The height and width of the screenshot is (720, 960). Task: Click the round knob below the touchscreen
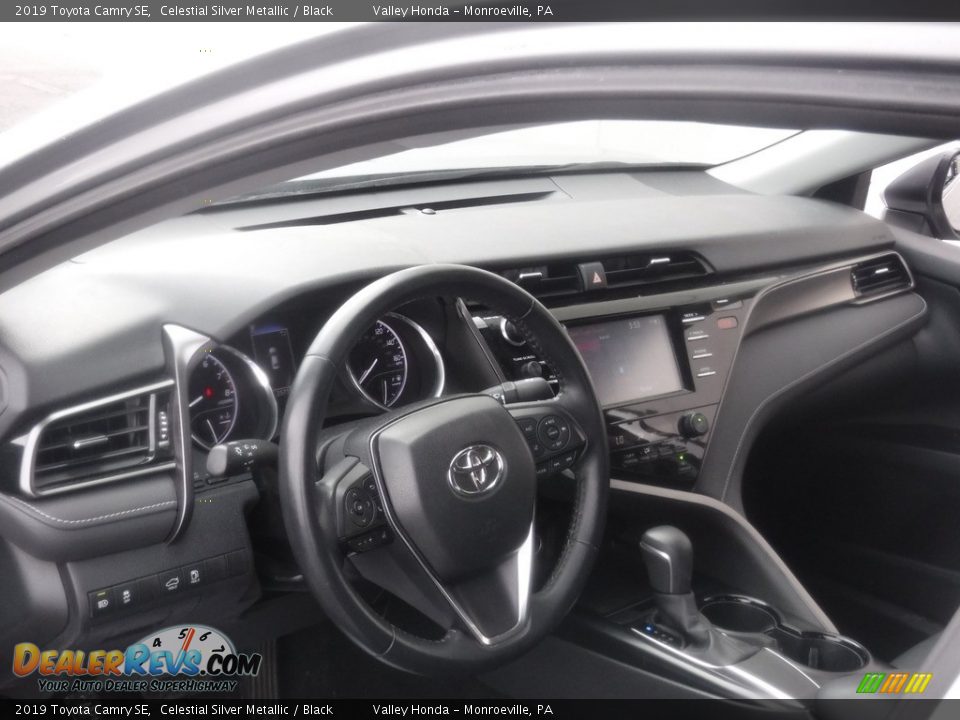pos(692,424)
